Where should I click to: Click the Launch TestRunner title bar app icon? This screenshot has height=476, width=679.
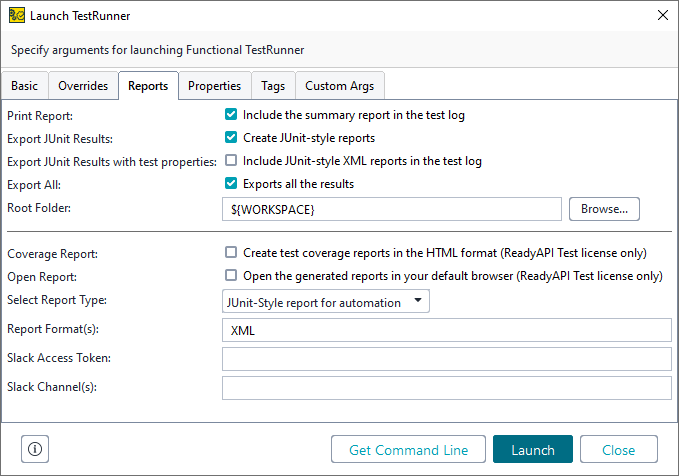16,15
